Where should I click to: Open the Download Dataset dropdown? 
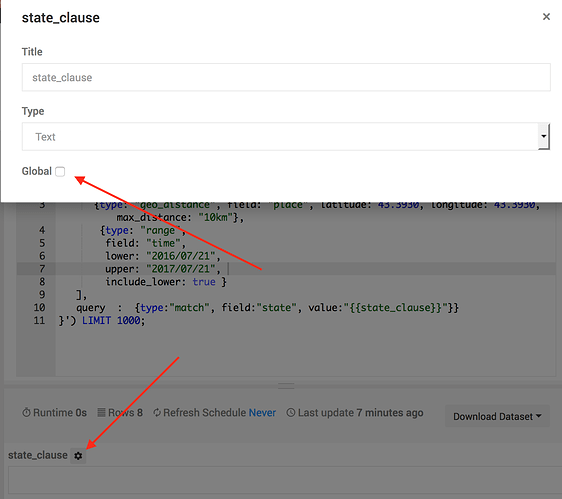(x=497, y=416)
